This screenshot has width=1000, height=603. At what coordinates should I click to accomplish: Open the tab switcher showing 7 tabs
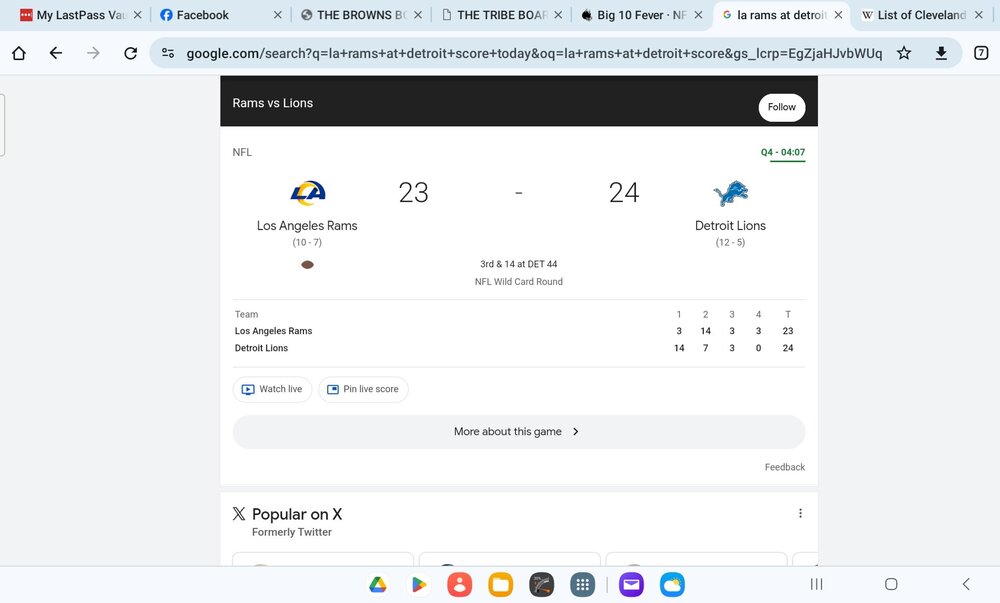click(x=981, y=53)
